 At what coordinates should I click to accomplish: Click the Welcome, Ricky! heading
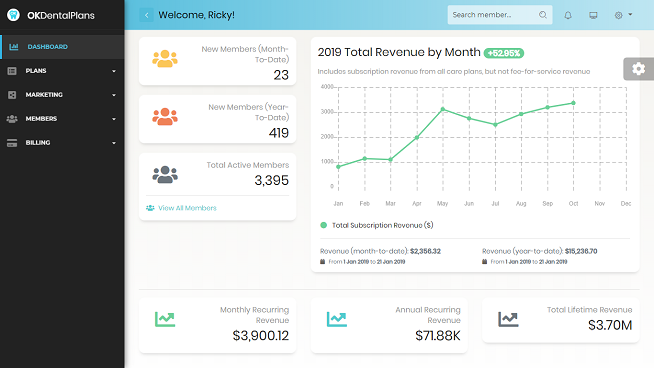196,15
